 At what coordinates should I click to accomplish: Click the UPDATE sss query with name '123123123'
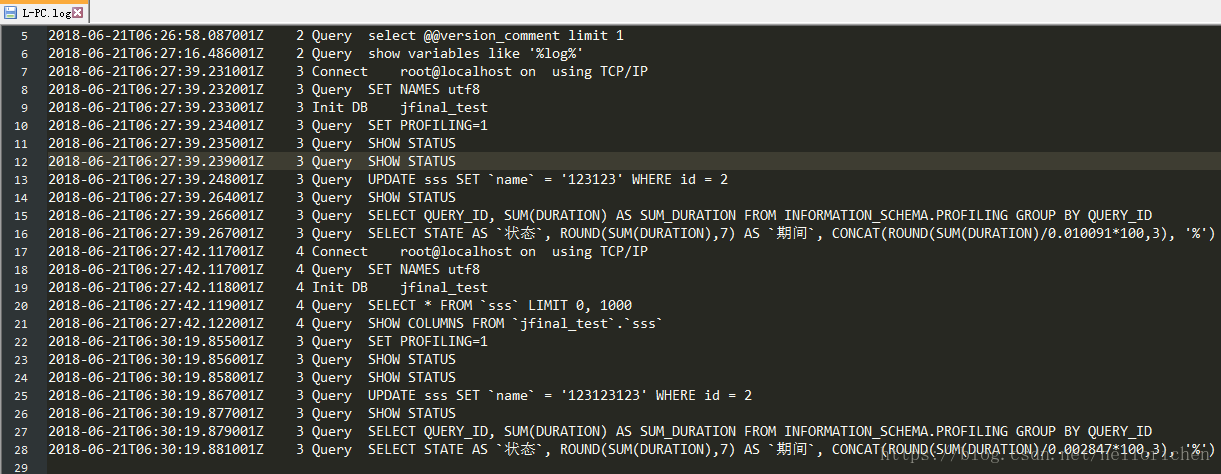pyautogui.click(x=560, y=395)
